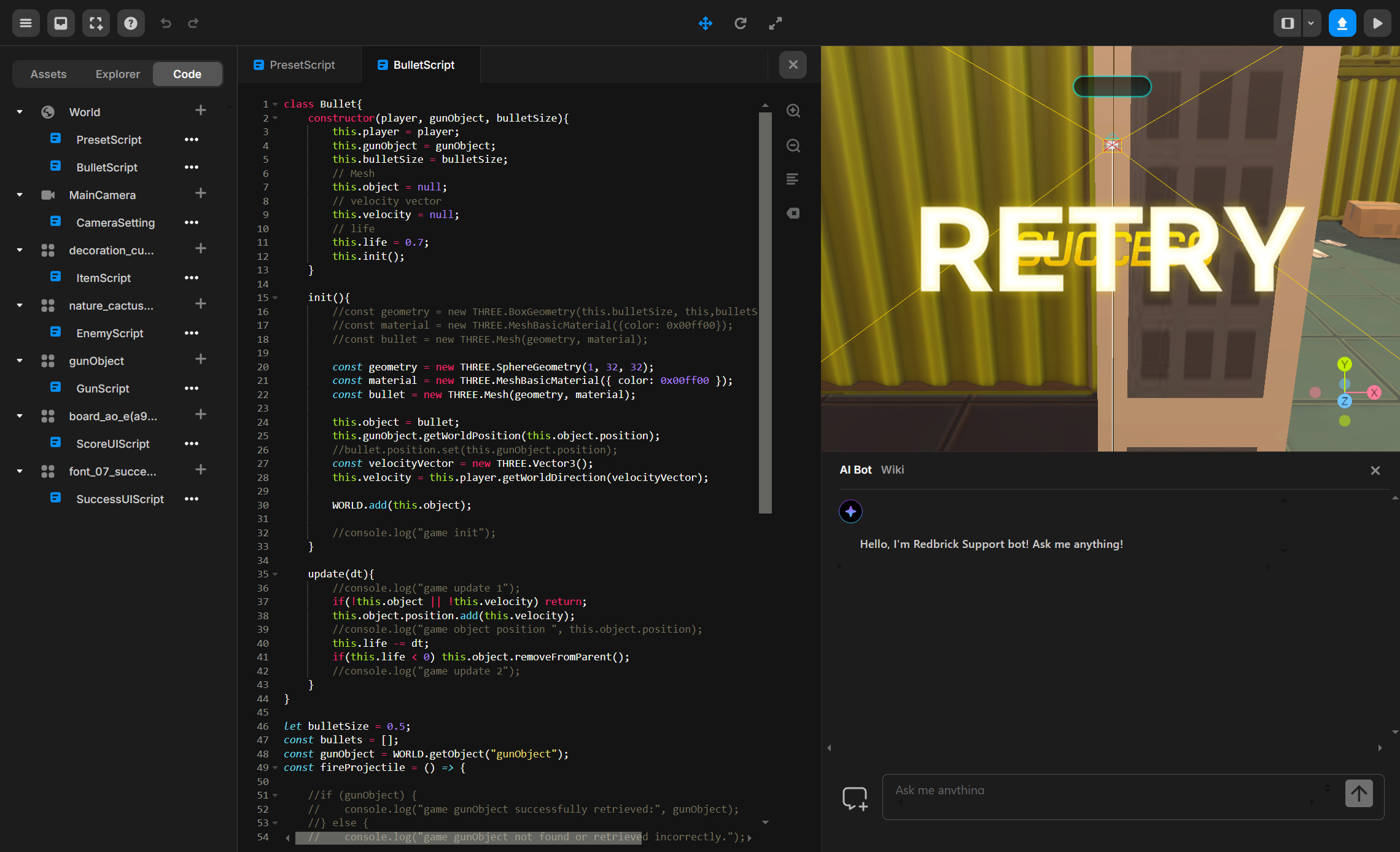Select the move transform tool icon
This screenshot has width=1400, height=852.
click(x=705, y=23)
